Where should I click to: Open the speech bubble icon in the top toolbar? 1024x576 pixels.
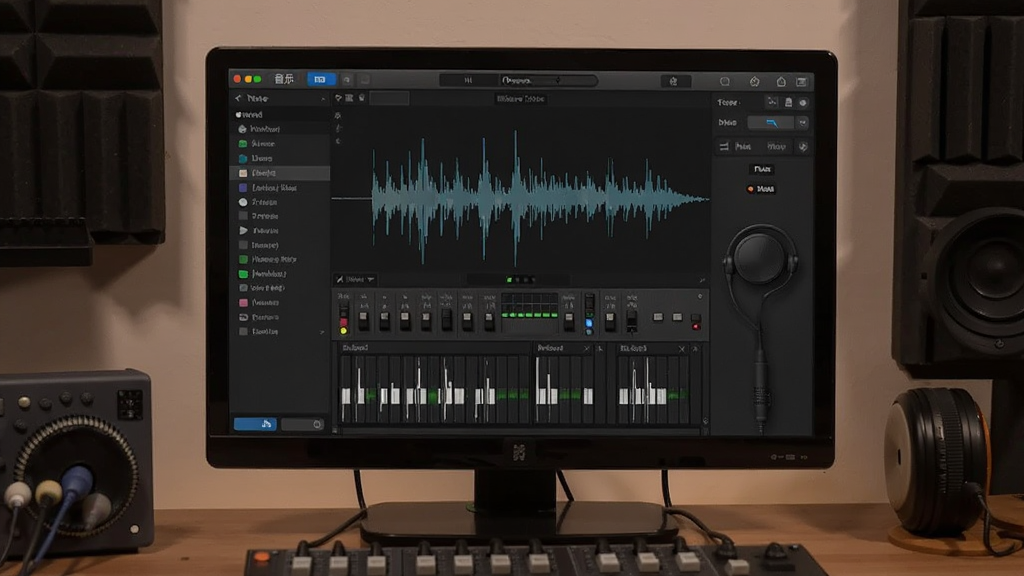click(725, 82)
